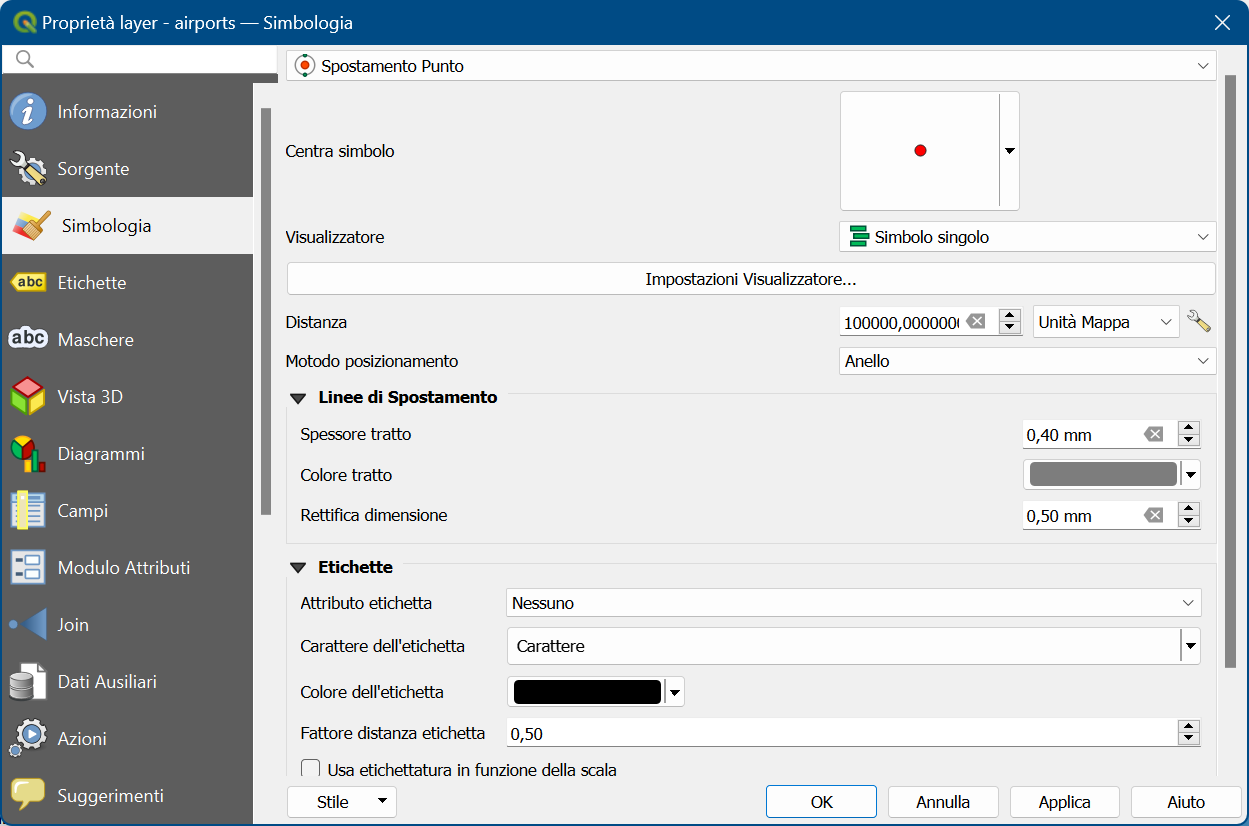Image resolution: width=1249 pixels, height=826 pixels.
Task: Open the Visualizzatore Simbolo singolo dropdown
Action: tap(1027, 237)
